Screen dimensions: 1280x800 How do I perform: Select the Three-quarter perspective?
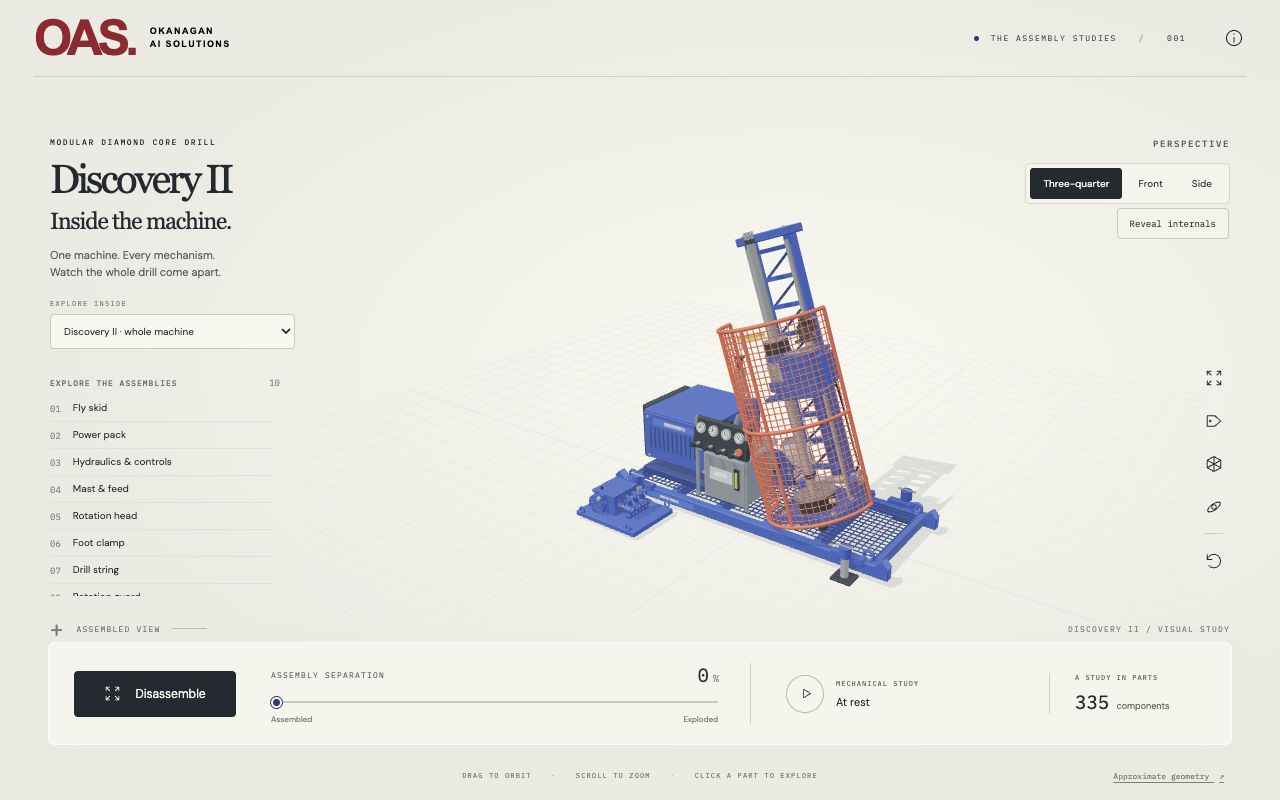(1076, 184)
